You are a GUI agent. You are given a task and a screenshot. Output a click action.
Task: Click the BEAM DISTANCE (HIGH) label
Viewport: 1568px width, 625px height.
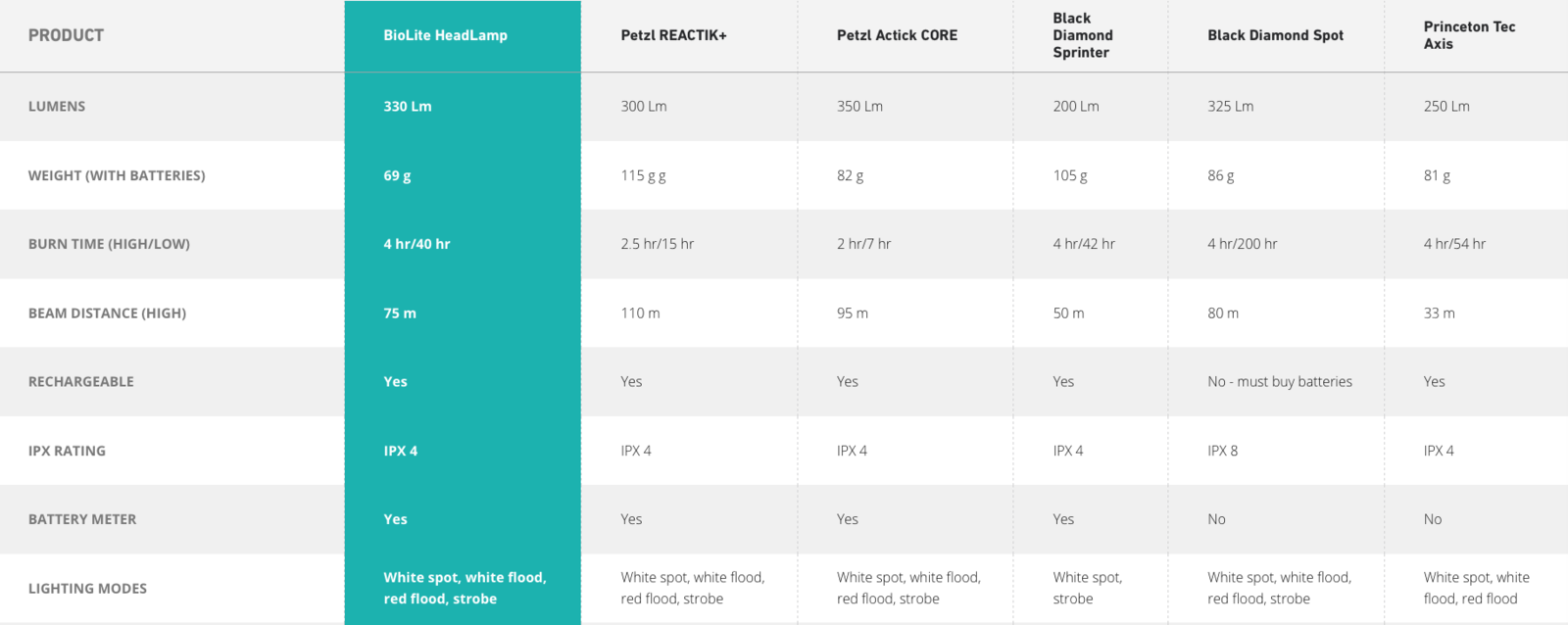click(x=107, y=313)
